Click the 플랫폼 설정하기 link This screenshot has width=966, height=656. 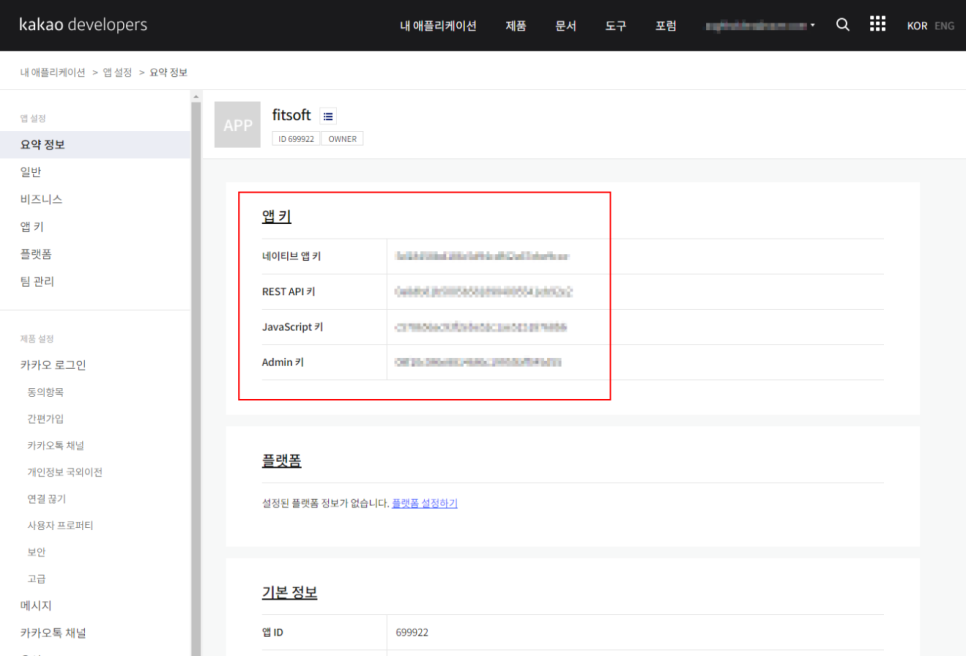(x=424, y=503)
